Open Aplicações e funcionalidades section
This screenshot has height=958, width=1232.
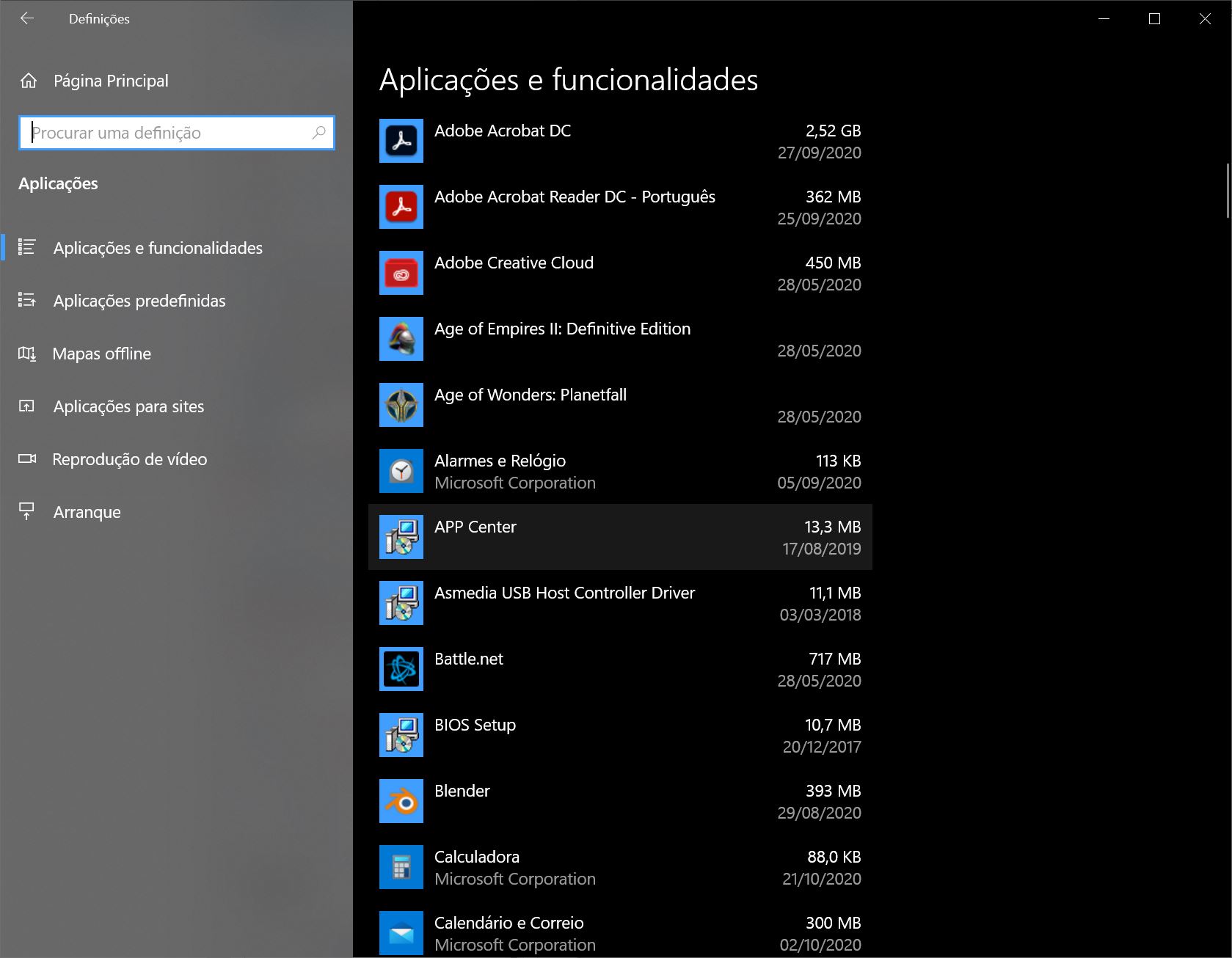click(x=176, y=248)
